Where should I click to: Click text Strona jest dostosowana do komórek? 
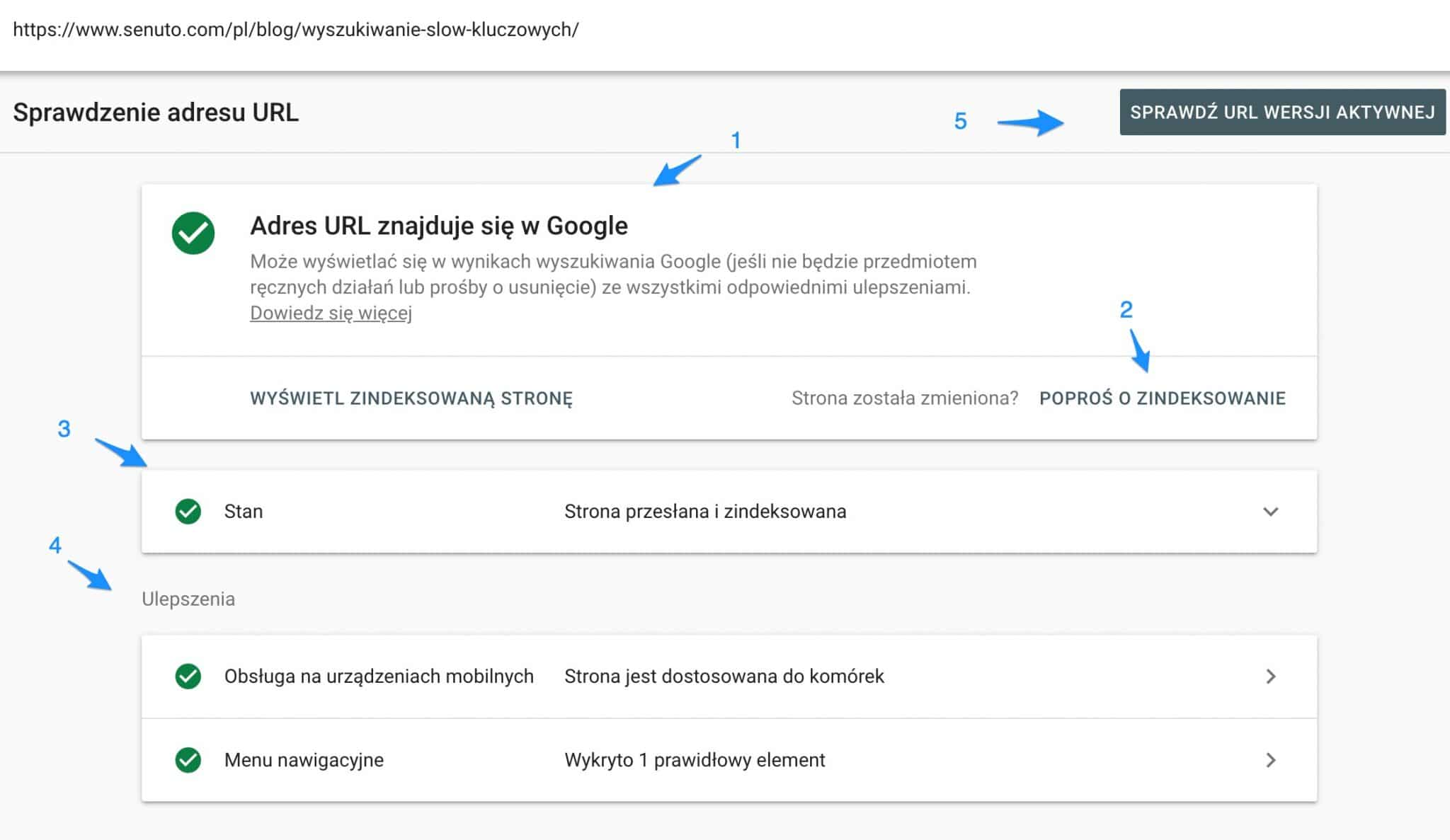[724, 677]
